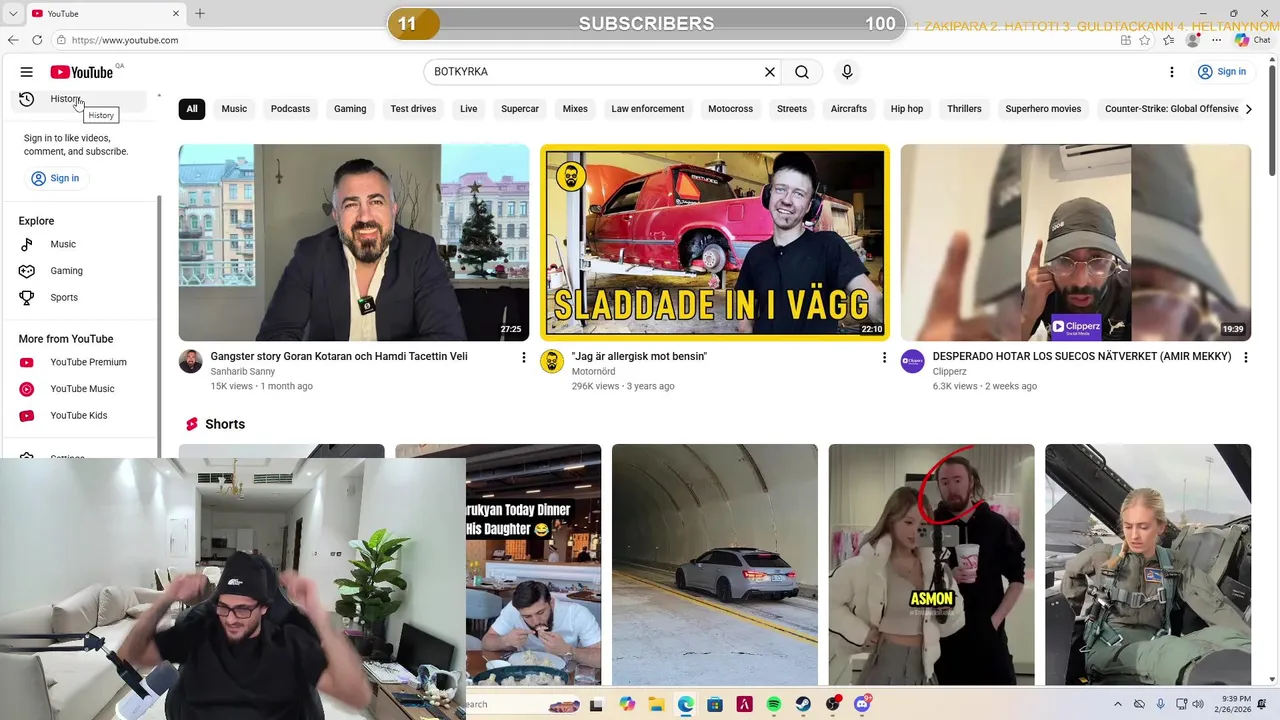Open the DESPERADO Clipperz video thumbnail
The height and width of the screenshot is (720, 1280).
(1076, 243)
